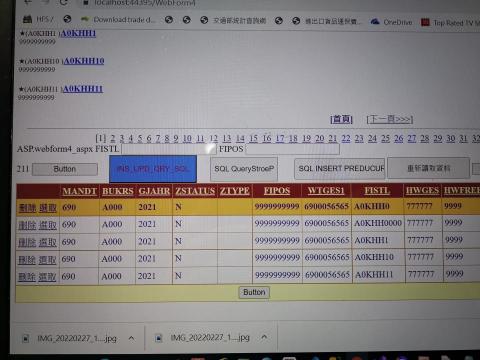Open the A0KHH11 link
480x360 pixels.
83,89
